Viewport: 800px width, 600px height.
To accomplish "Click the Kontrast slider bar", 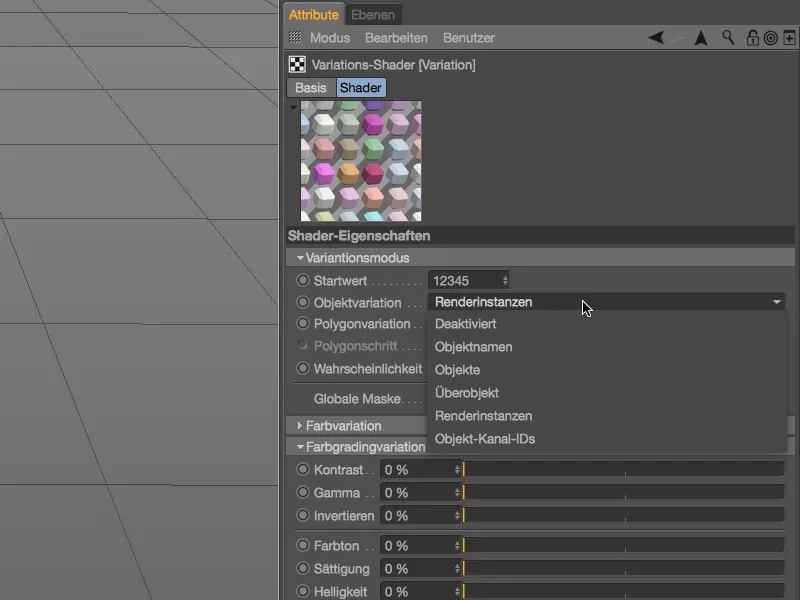I will (623, 469).
